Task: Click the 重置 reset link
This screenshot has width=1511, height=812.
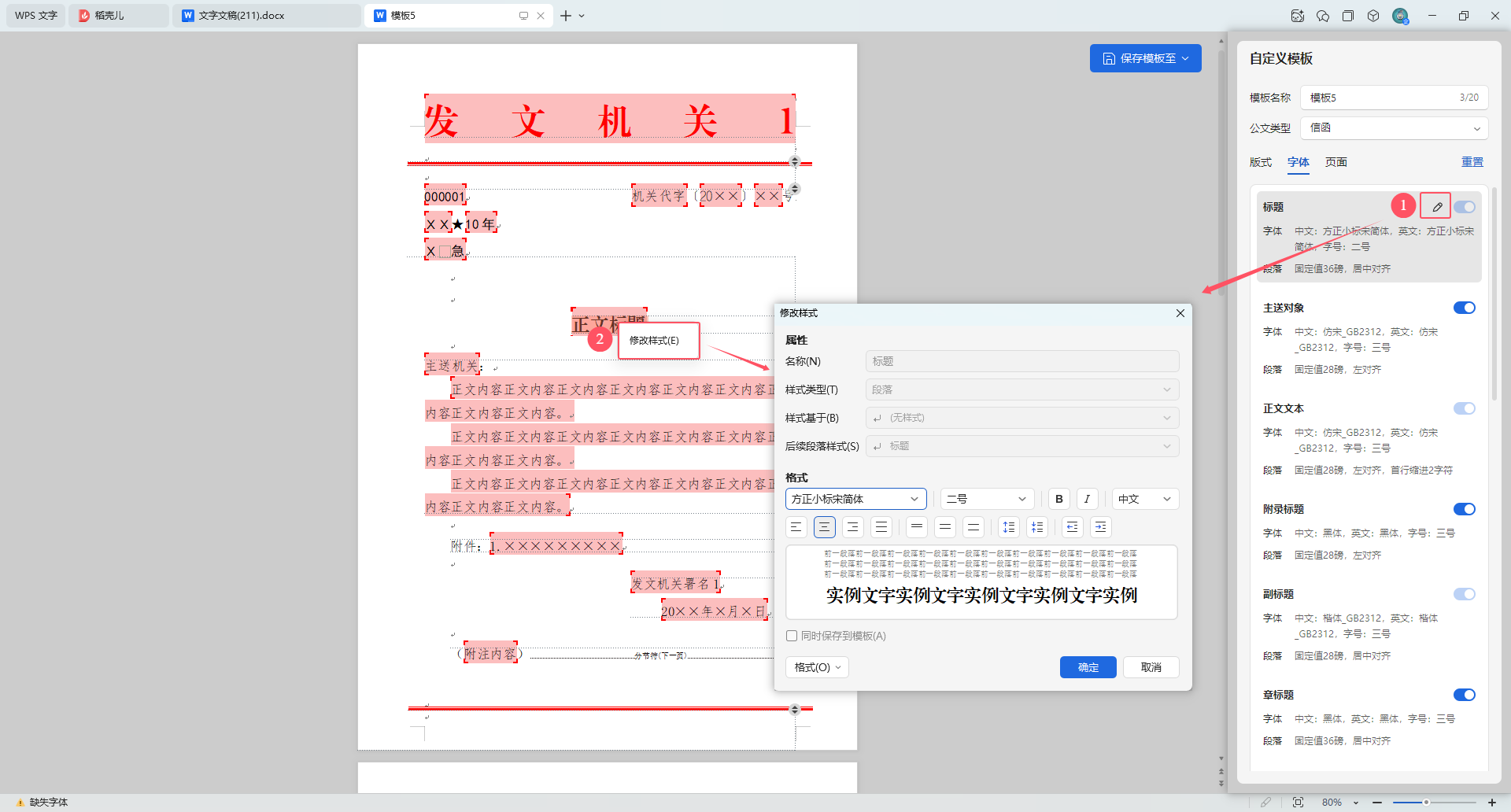Action: coord(1472,162)
